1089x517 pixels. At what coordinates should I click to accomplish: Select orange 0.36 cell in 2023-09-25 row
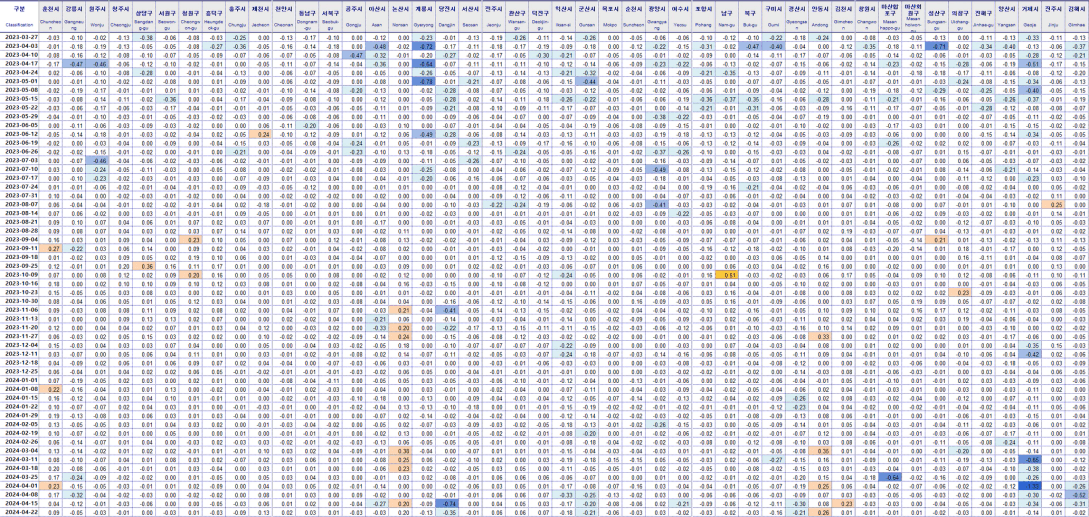pos(145,266)
